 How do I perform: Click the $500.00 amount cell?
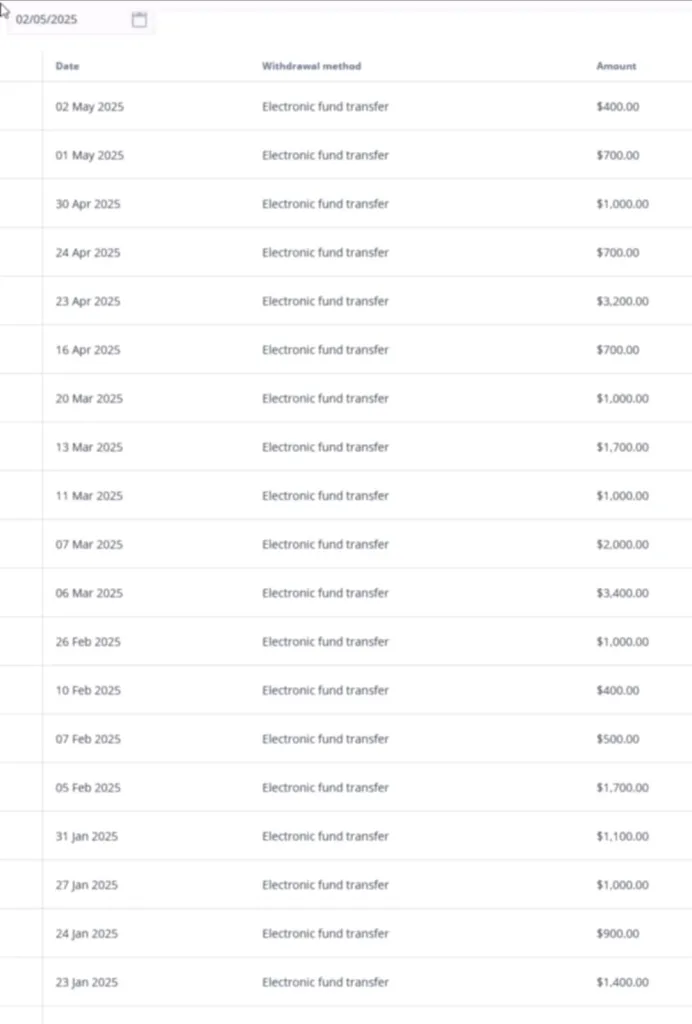617,739
